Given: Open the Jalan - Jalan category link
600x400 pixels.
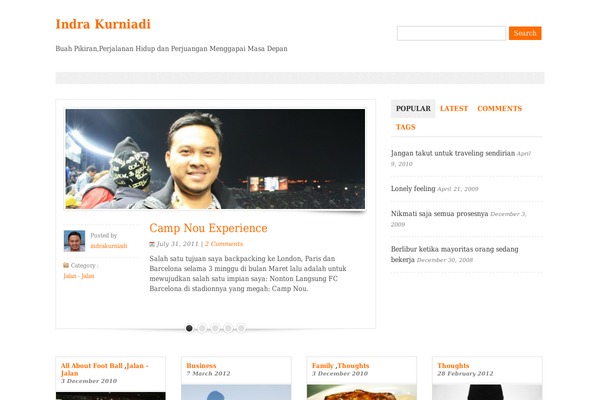Looking at the screenshot, I should 79,276.
